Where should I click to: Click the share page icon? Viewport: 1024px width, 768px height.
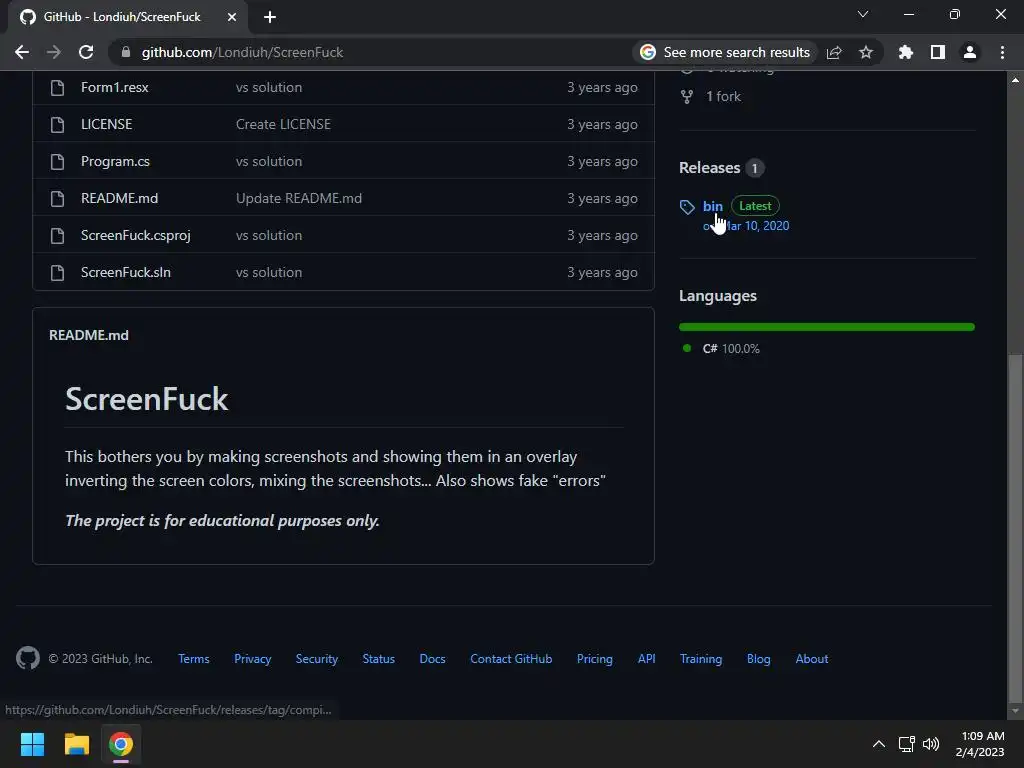click(x=834, y=52)
